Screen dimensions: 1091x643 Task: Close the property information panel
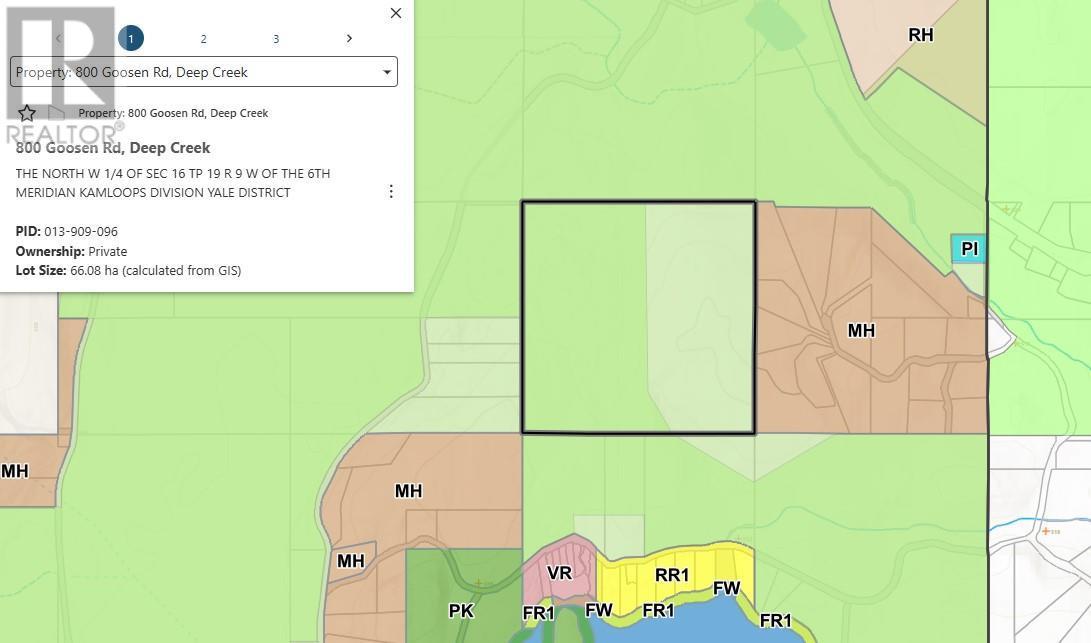coord(396,13)
